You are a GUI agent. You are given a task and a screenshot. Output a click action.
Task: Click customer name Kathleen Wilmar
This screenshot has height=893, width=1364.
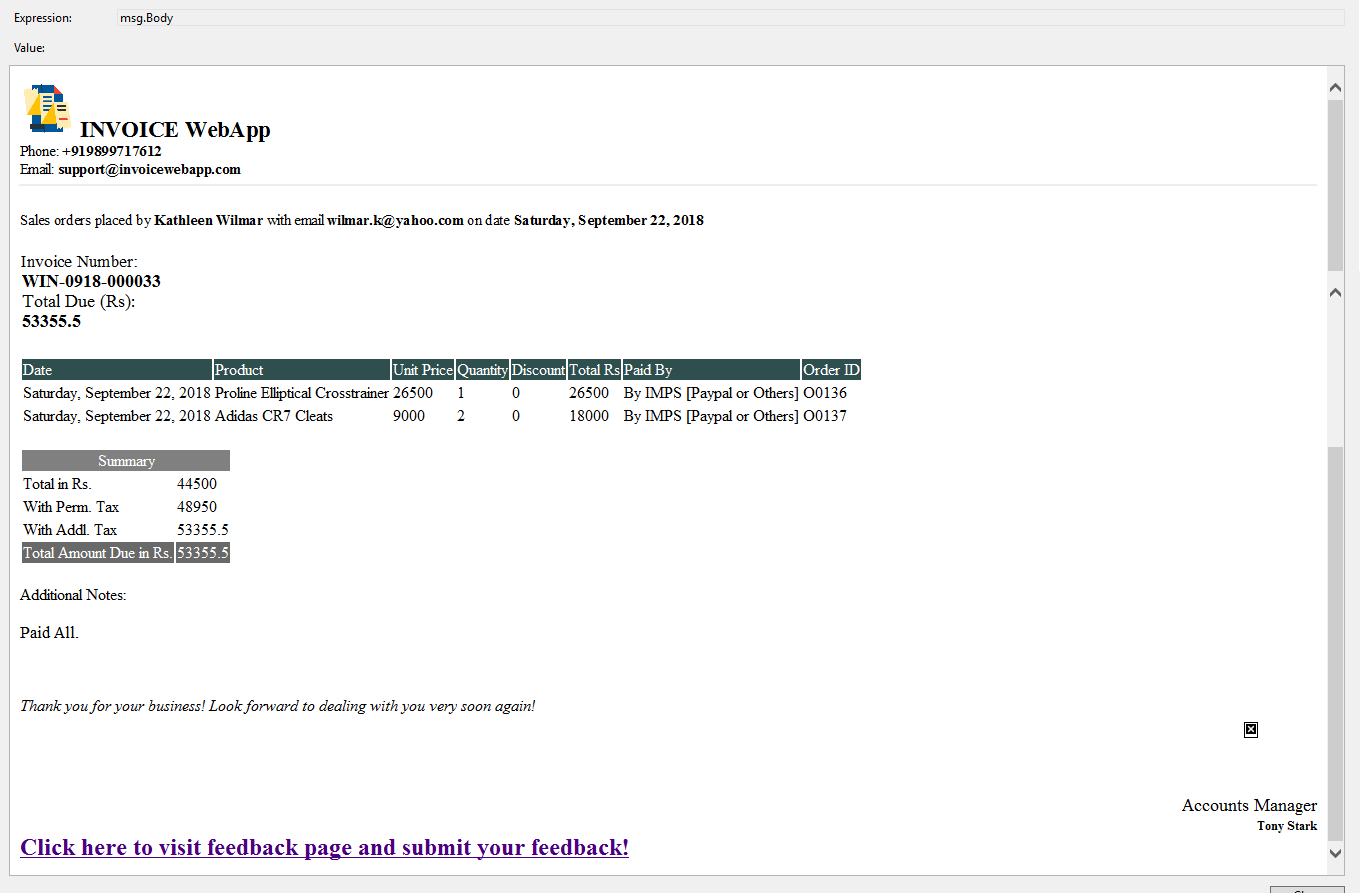click(209, 221)
